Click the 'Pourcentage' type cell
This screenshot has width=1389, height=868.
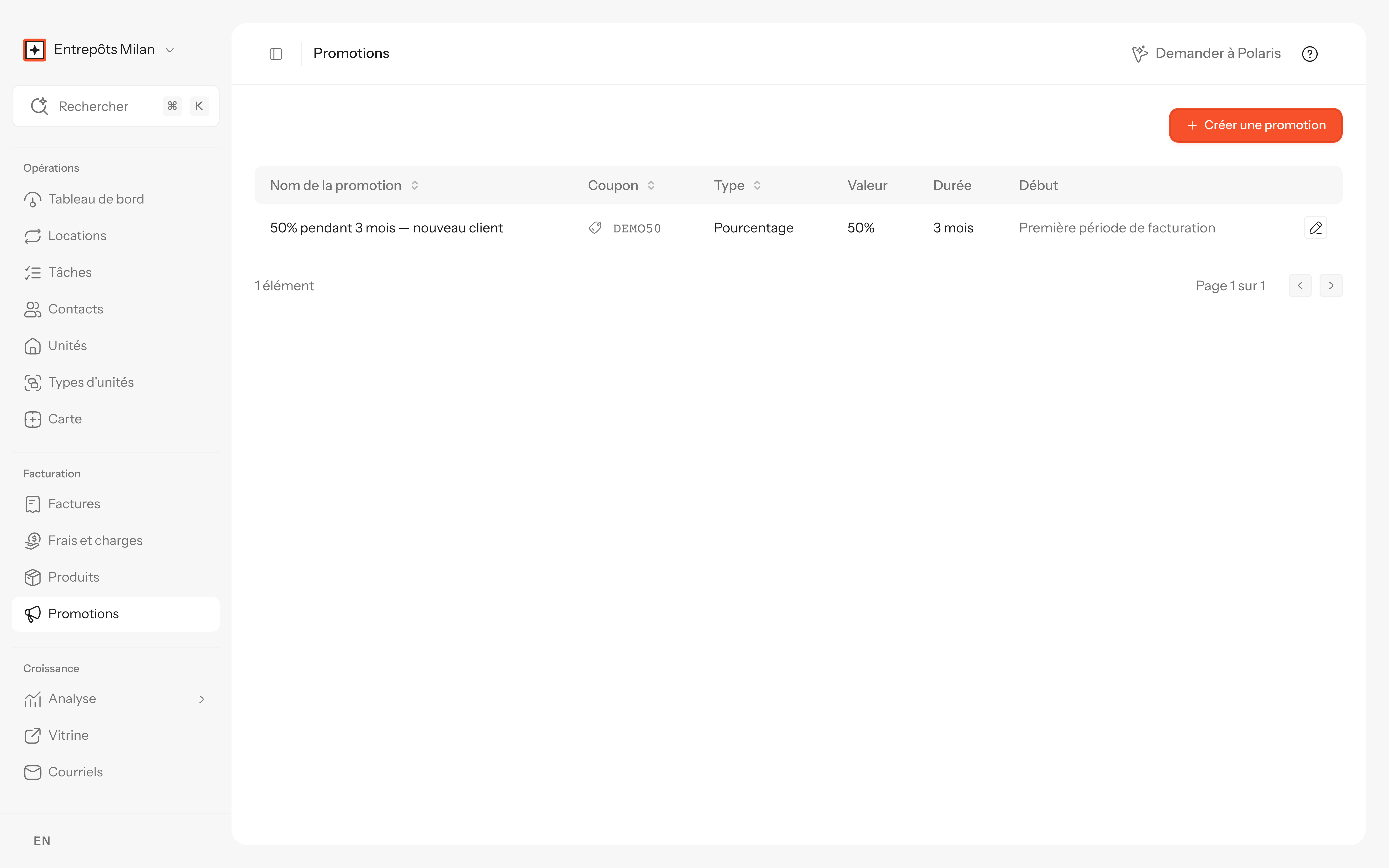pos(754,228)
